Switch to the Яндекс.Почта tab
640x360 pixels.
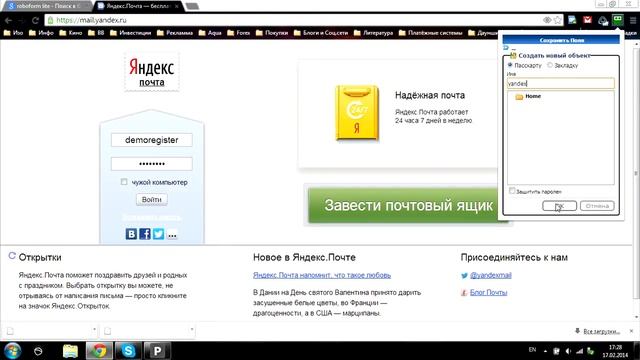[x=138, y=6]
